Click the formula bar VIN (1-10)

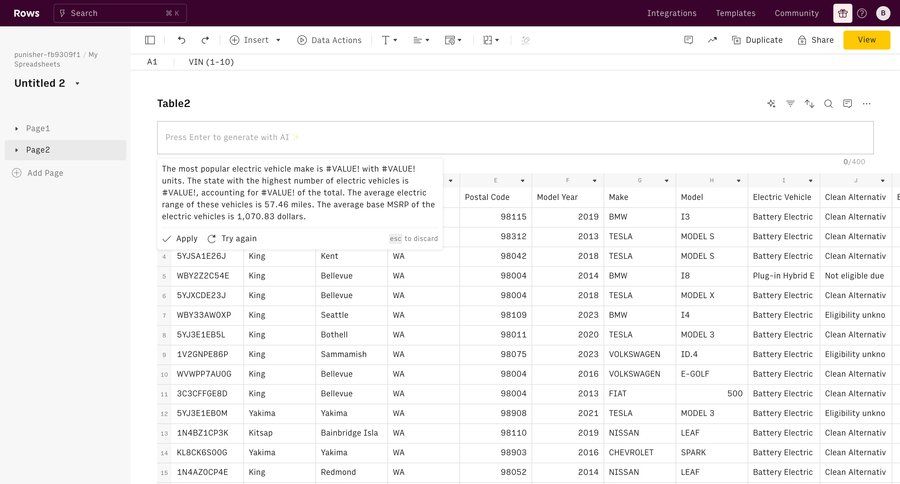pyautogui.click(x=211, y=62)
